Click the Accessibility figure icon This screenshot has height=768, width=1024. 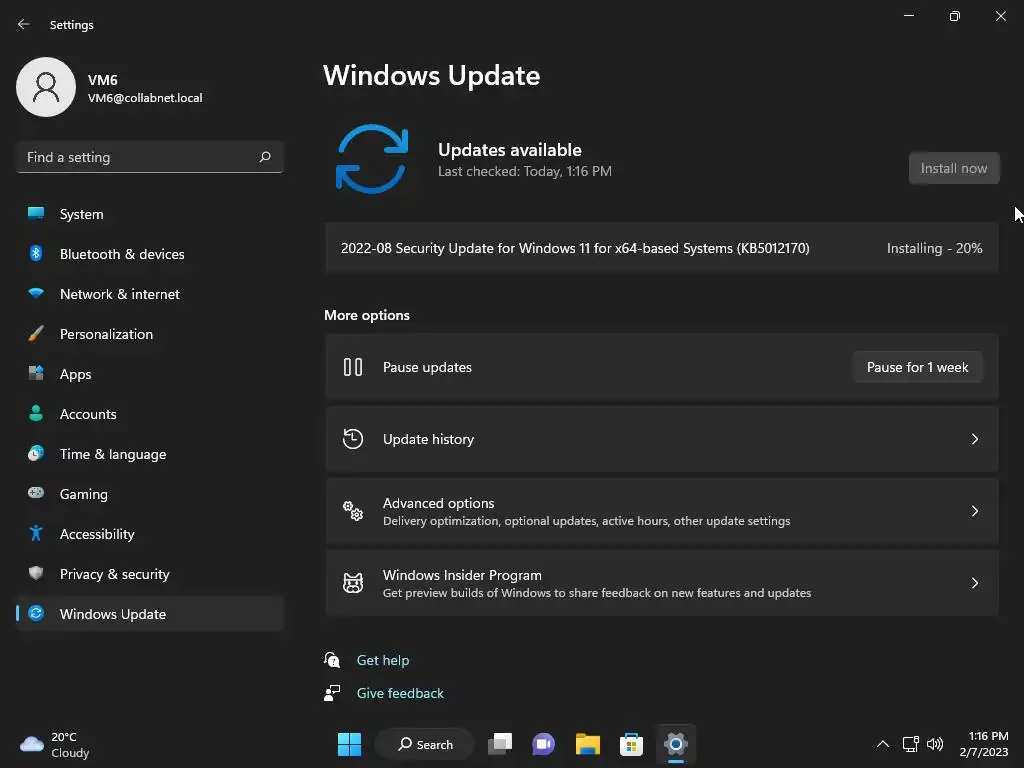[x=36, y=533]
